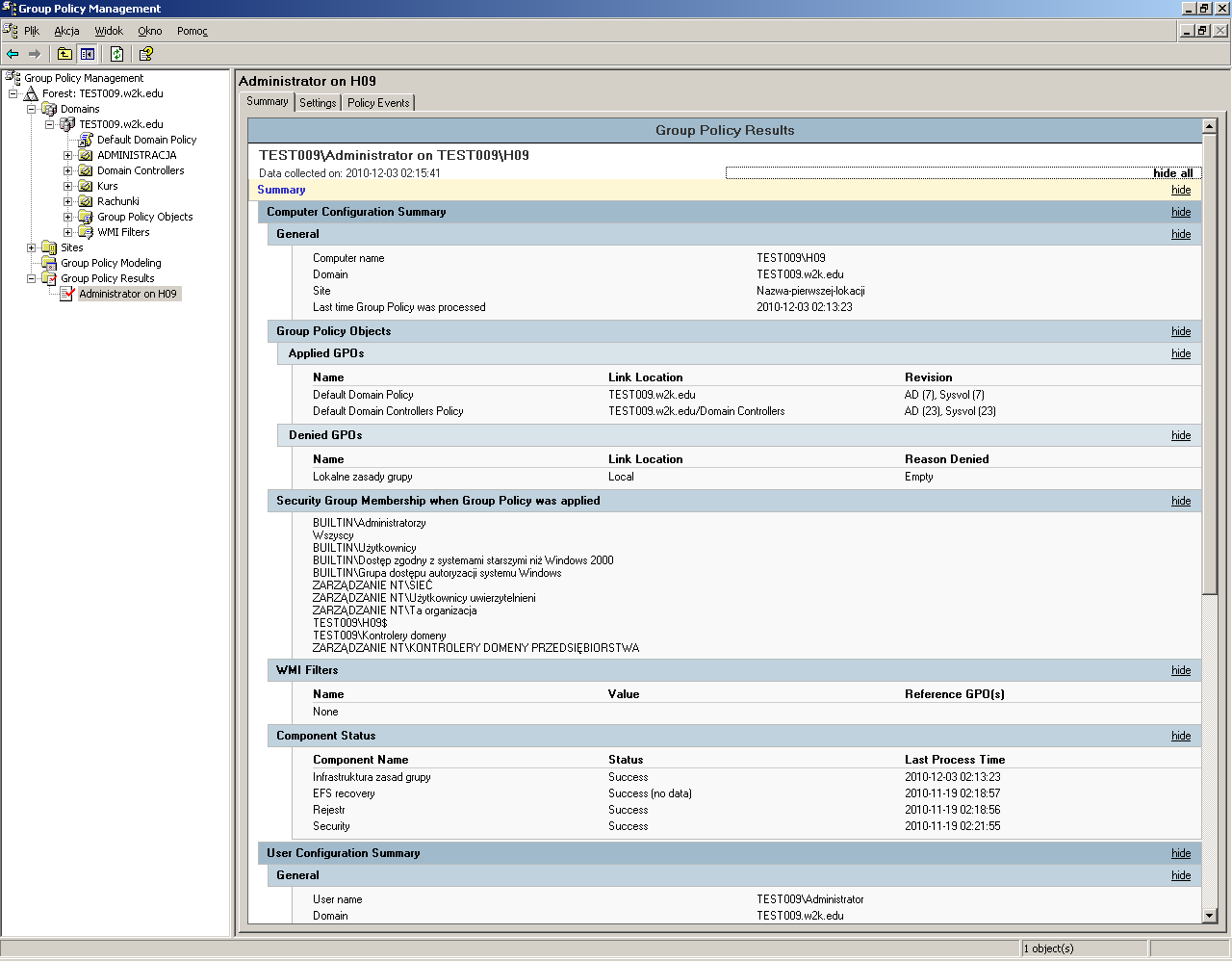The image size is (1232, 961).
Task: Click the Refresh toolbar icon
Action: tap(116, 54)
